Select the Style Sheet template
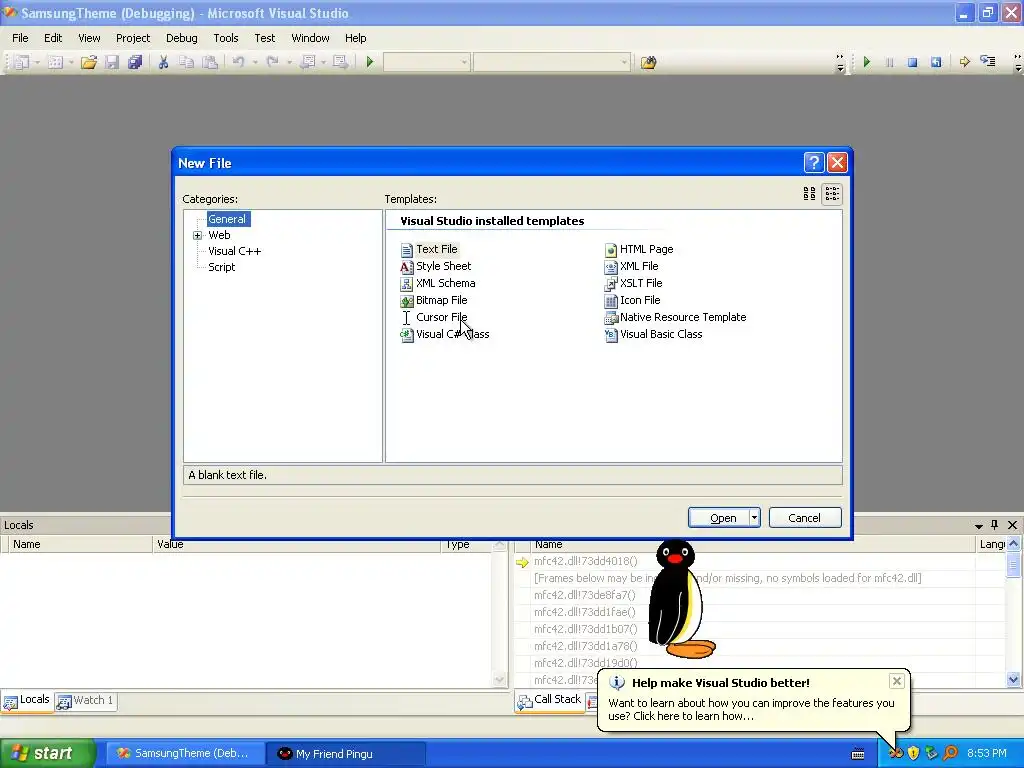Image resolution: width=1024 pixels, height=768 pixels. click(436, 266)
